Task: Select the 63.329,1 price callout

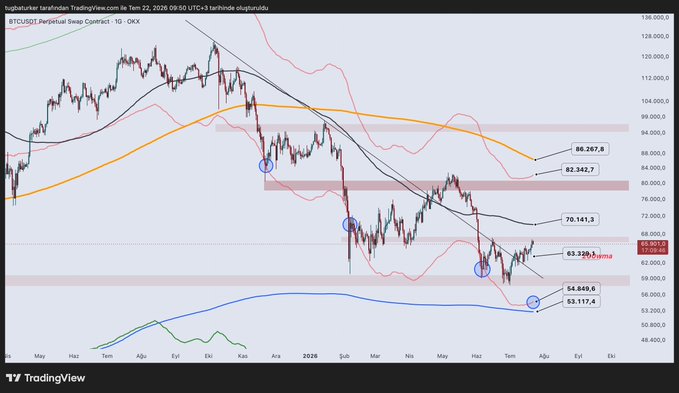Action: click(x=581, y=253)
